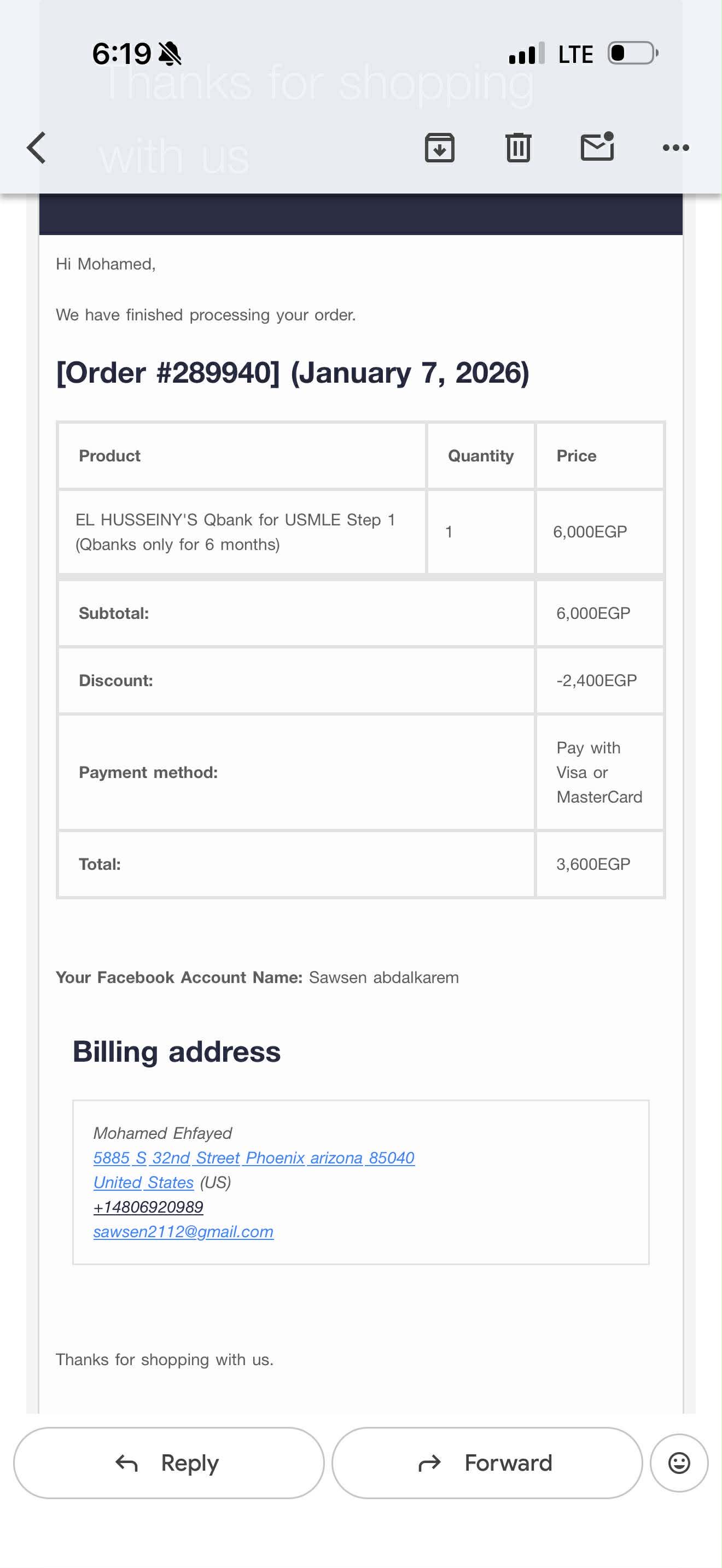Screen dimensions: 722x1568
Task: Mark email as unread envelope icon
Action: coord(597,147)
